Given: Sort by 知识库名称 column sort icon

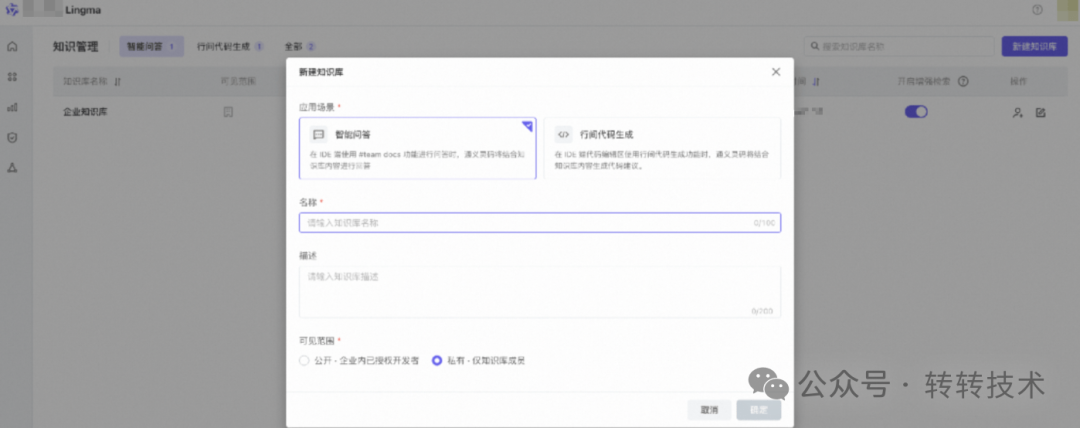Looking at the screenshot, I should (x=117, y=81).
